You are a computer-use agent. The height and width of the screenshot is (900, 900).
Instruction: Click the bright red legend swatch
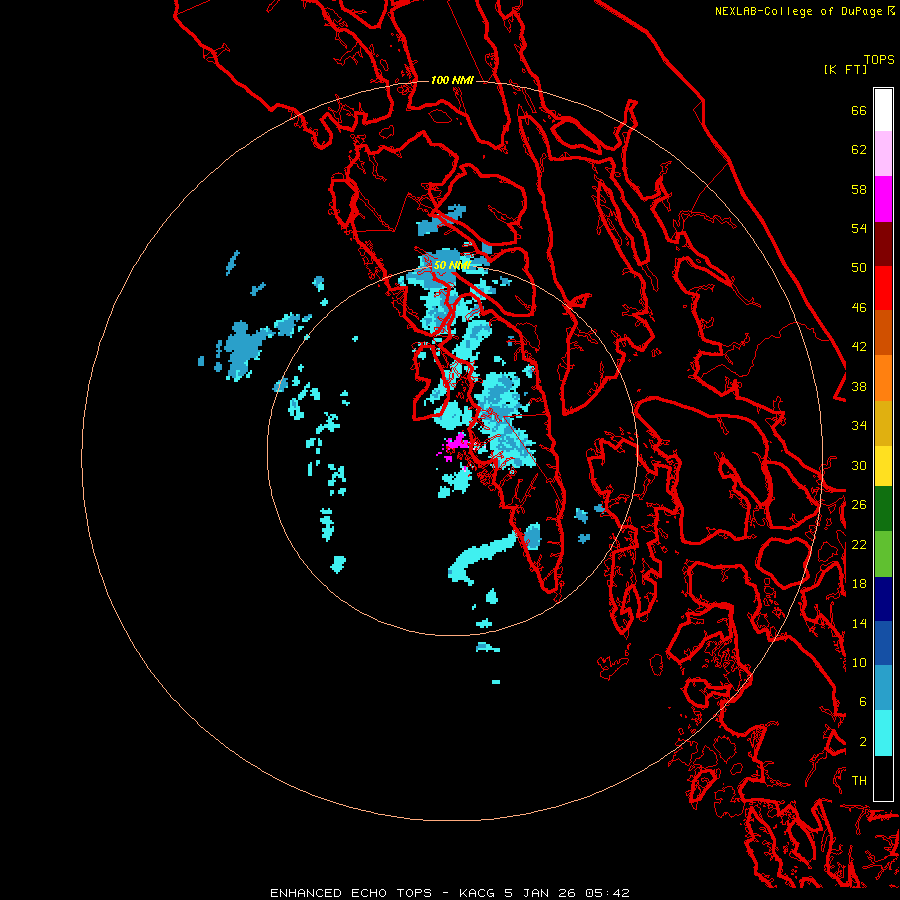(x=883, y=288)
